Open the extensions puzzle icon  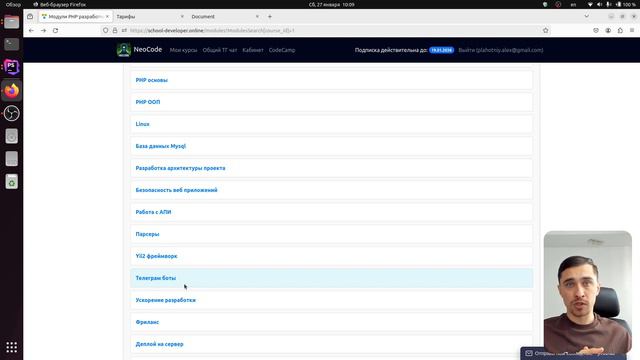(620, 30)
